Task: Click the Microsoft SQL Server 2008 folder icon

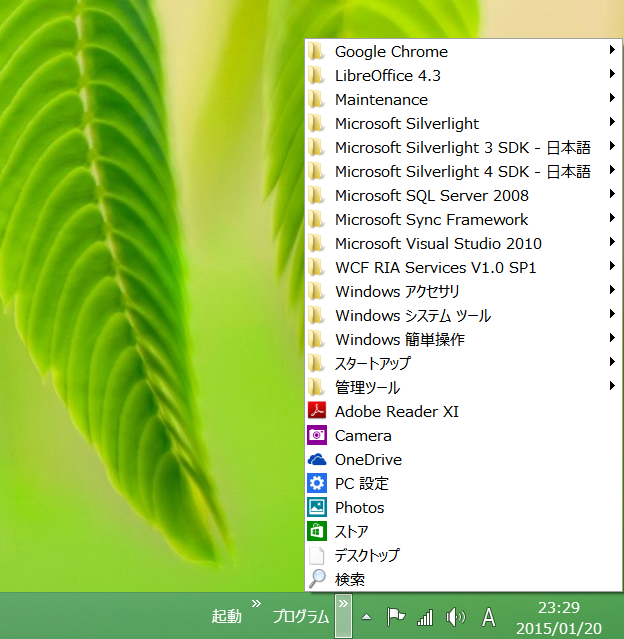Action: pyautogui.click(x=316, y=195)
